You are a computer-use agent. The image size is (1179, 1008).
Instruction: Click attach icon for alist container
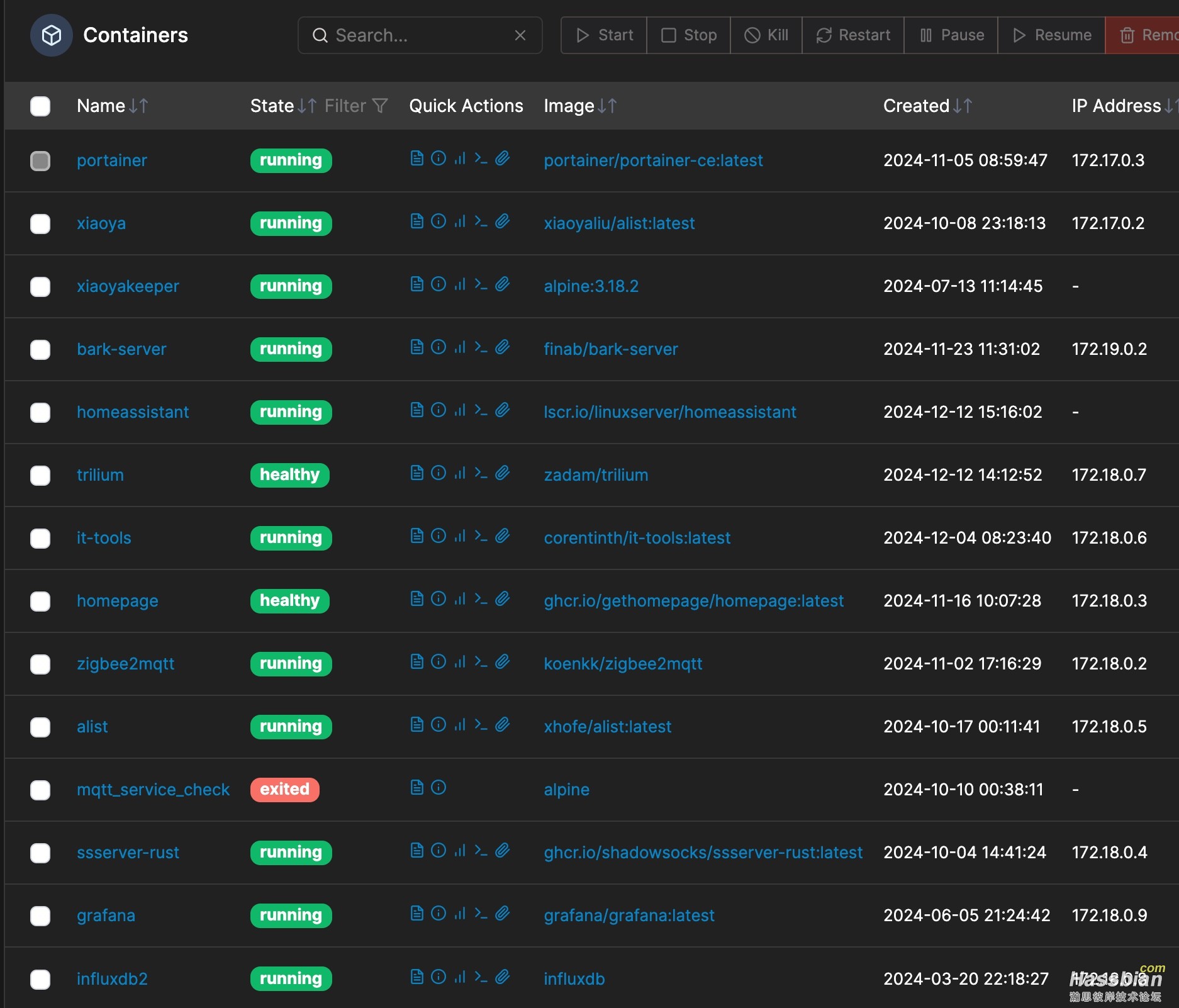click(502, 725)
